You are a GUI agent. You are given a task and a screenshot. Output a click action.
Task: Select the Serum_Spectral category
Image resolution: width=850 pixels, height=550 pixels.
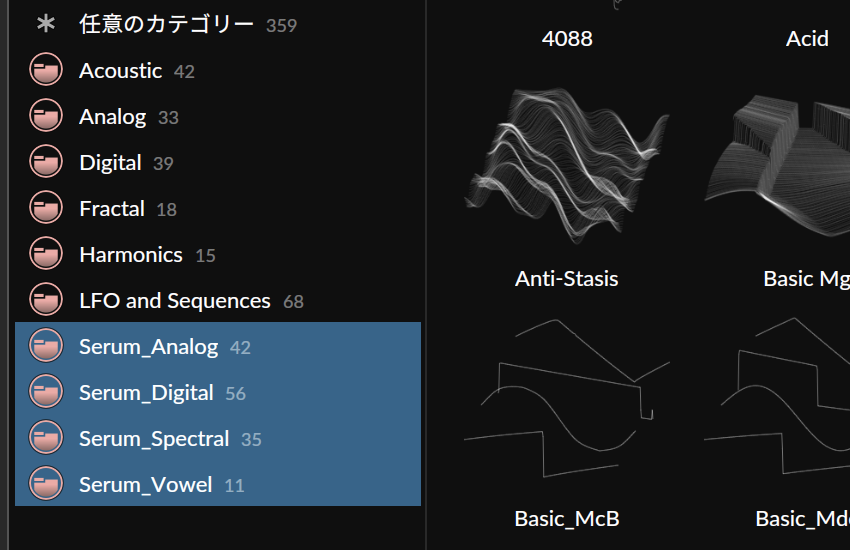click(x=218, y=438)
